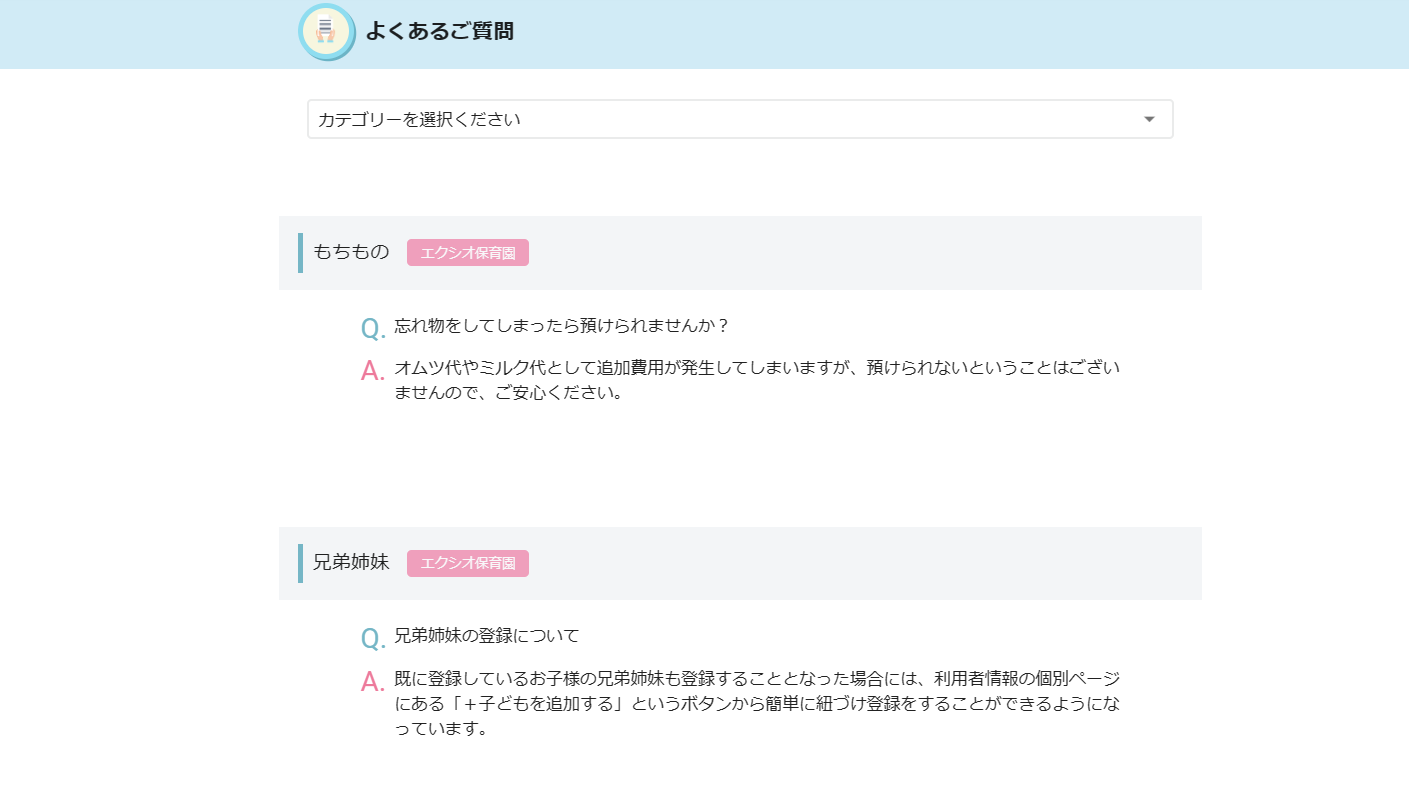The image size is (1409, 792).
Task: Click the 兄弟姉妹 section heading
Action: (351, 562)
